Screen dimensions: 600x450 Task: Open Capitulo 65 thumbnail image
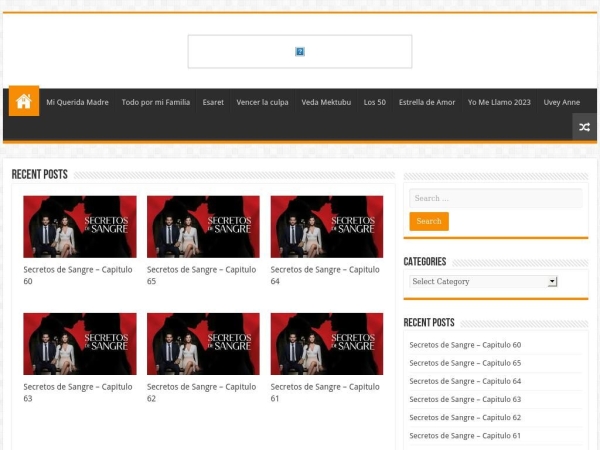203,227
